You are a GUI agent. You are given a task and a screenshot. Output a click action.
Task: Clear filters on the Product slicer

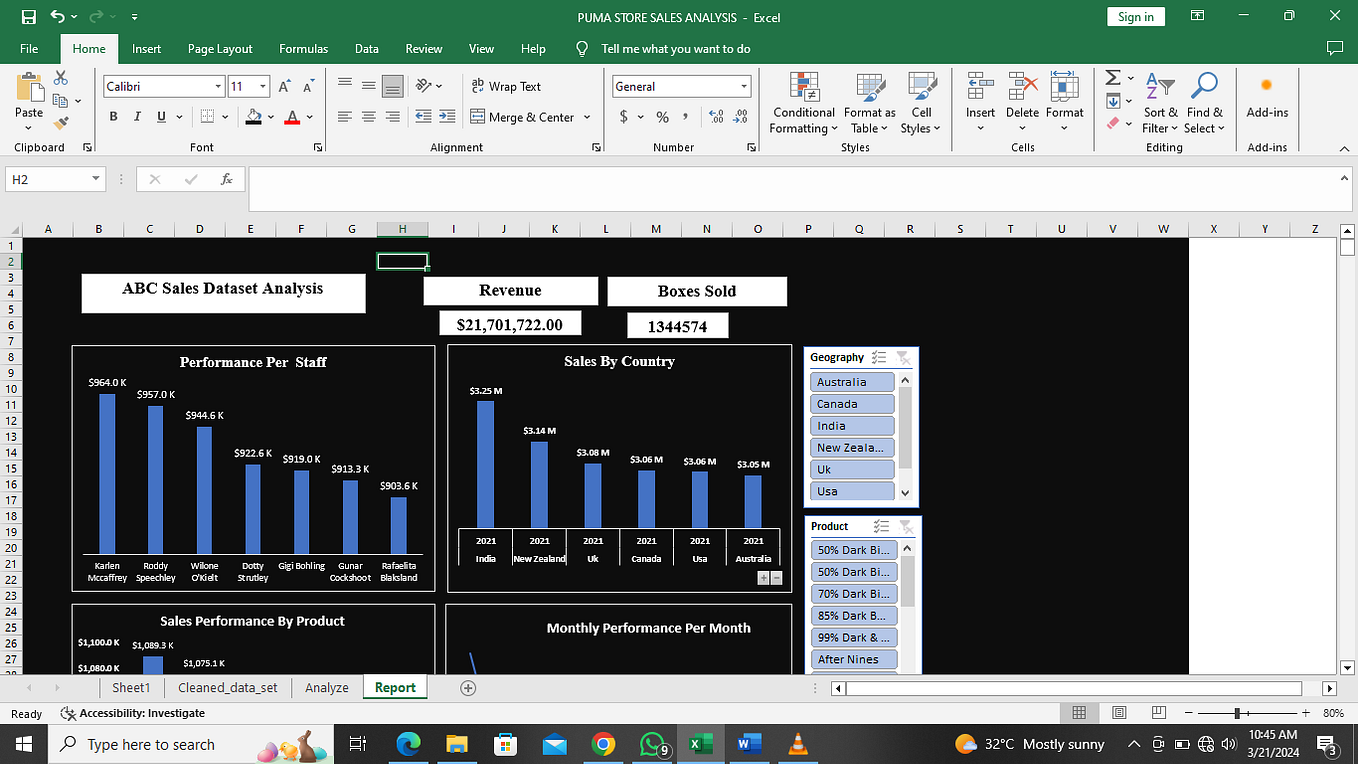905,526
